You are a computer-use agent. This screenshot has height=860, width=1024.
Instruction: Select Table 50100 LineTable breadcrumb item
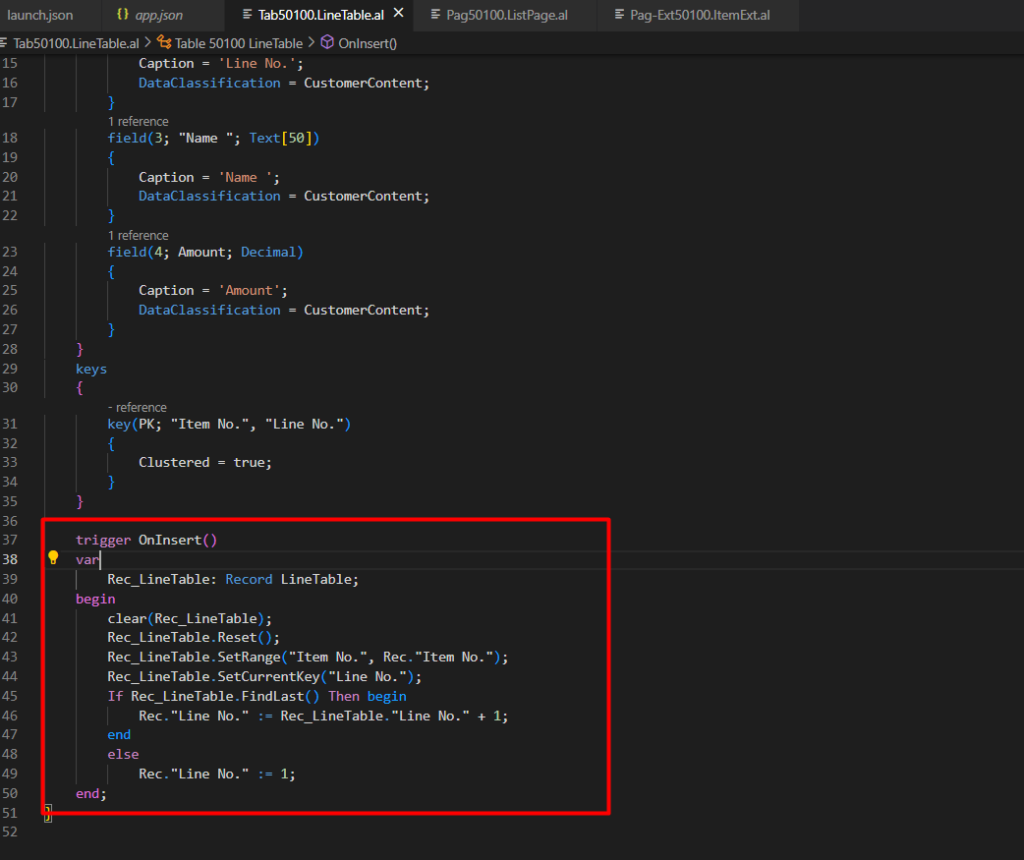pos(238,44)
